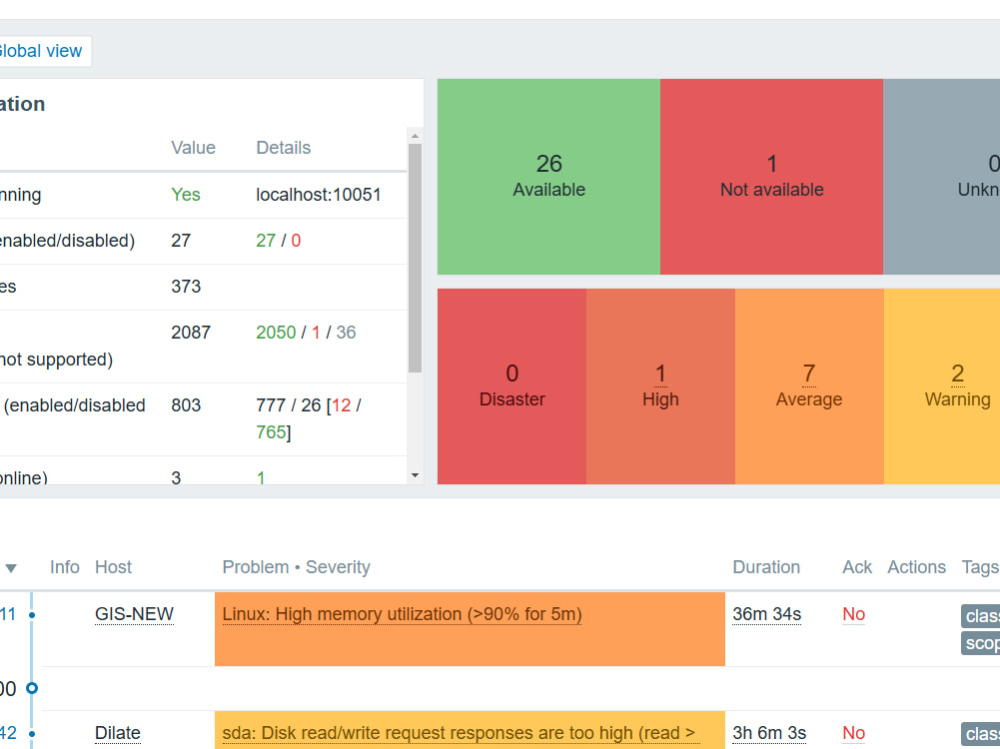Open the sda Disk read/write problem
Image resolution: width=1000 pixels, height=749 pixels.
pos(459,733)
